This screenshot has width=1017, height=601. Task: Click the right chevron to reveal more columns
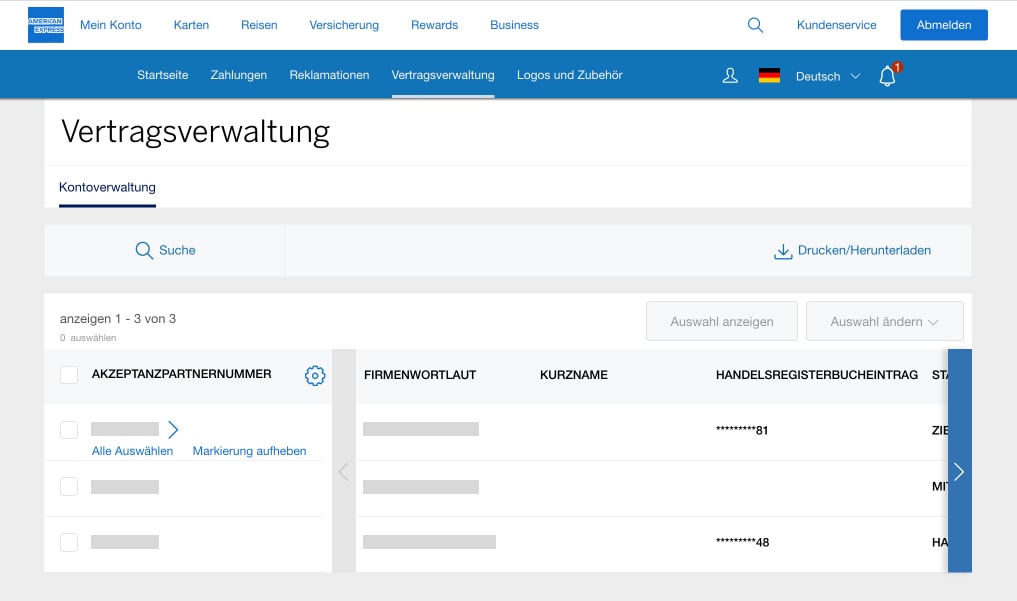click(x=959, y=472)
